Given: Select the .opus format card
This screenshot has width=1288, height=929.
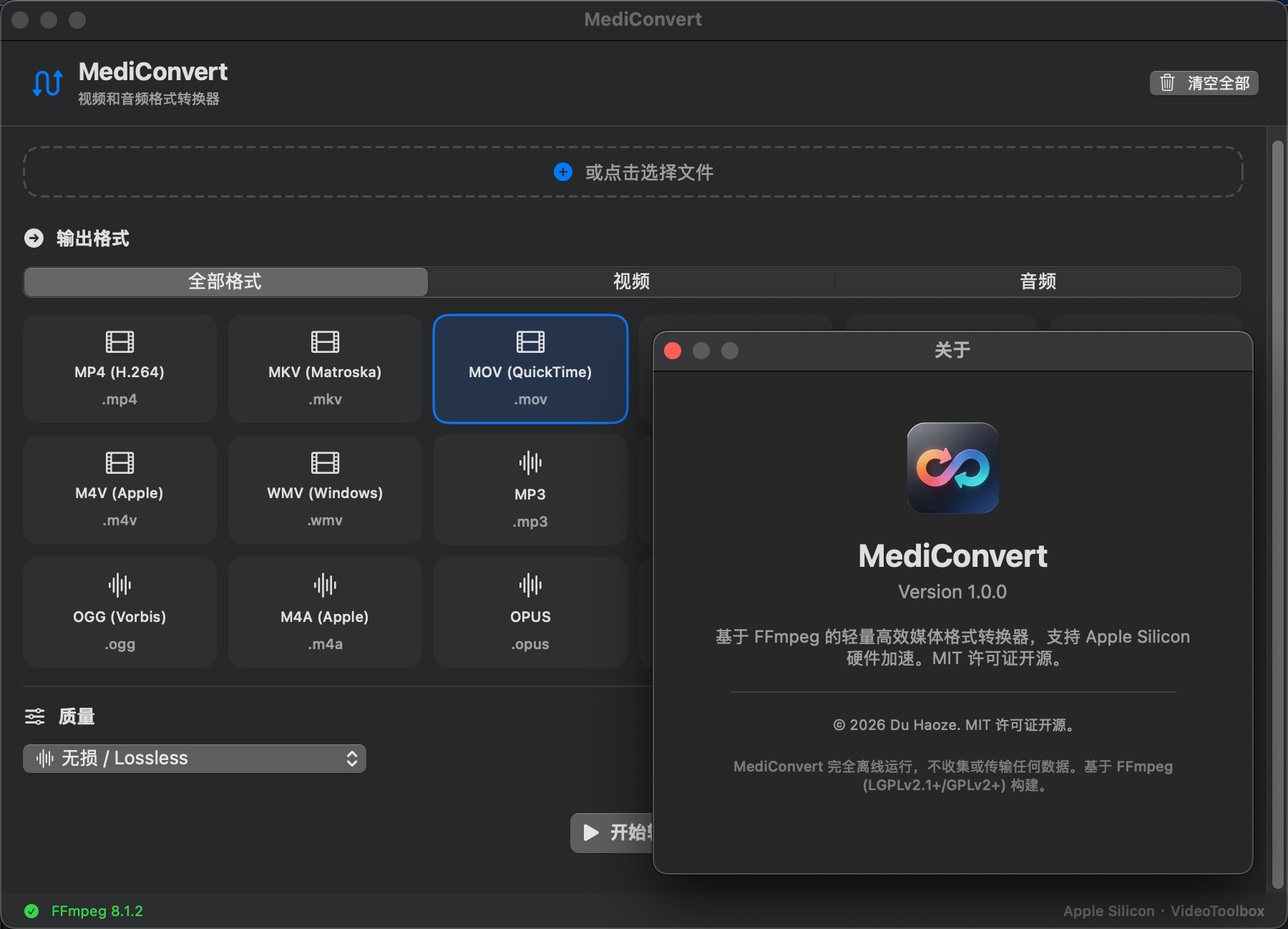Looking at the screenshot, I should point(530,613).
